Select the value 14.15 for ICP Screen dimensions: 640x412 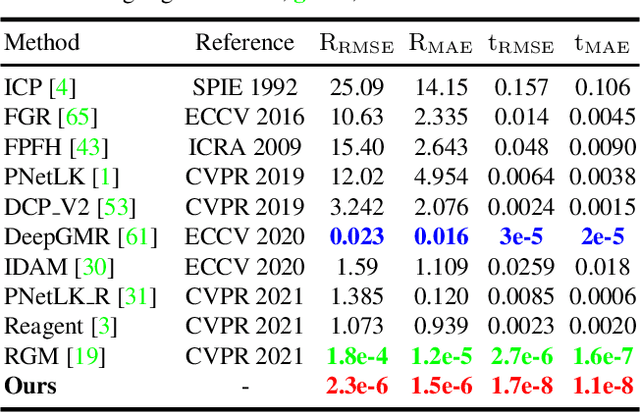coord(441,87)
